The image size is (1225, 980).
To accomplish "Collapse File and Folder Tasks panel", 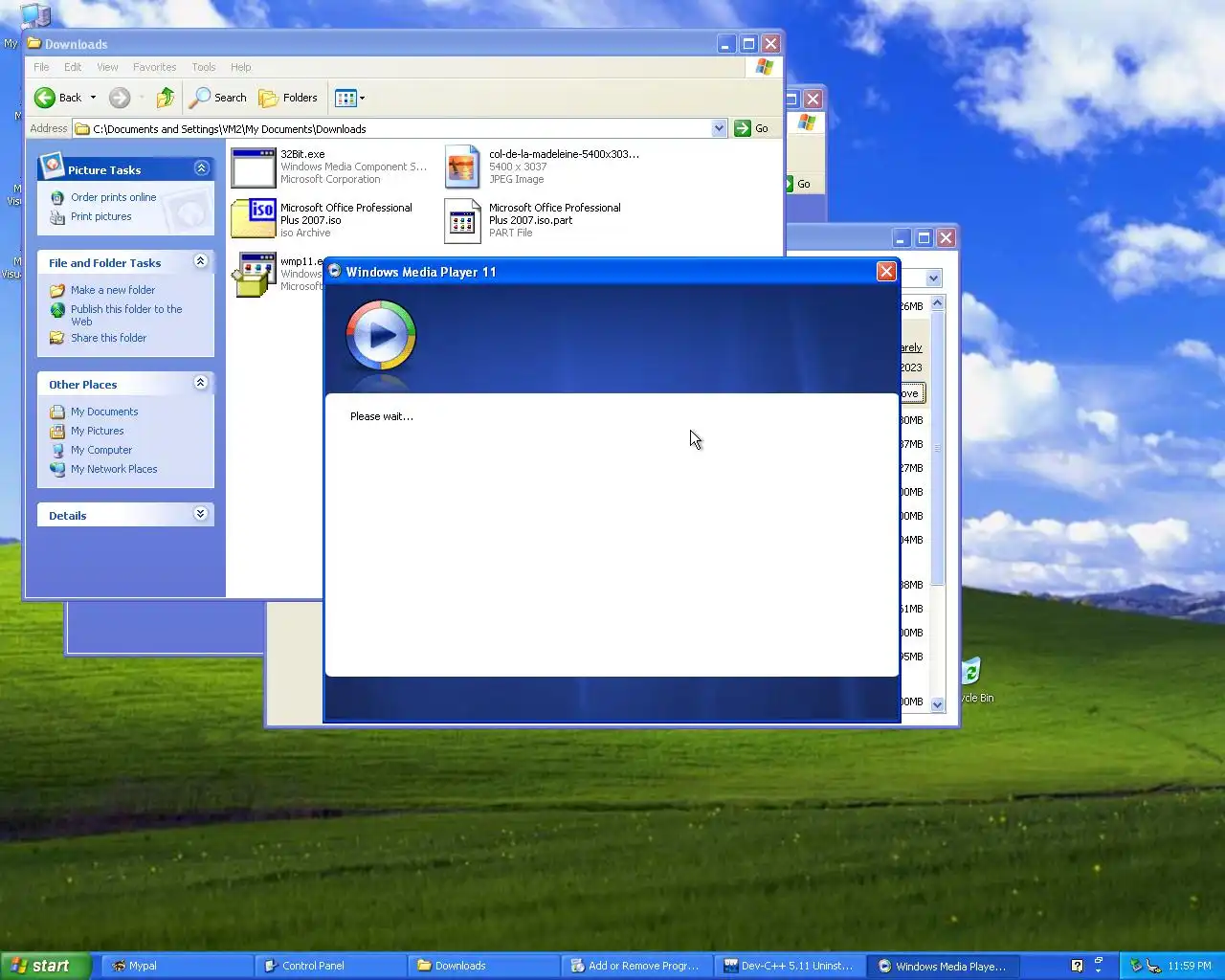I will [201, 261].
